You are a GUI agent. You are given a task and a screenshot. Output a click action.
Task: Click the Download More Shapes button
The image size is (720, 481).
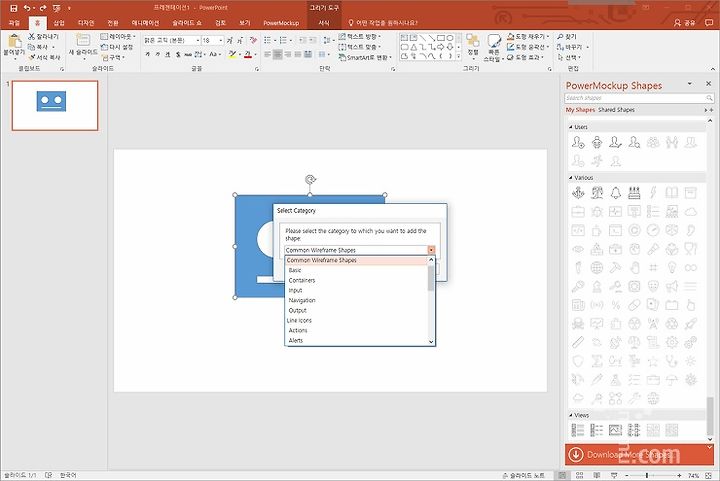click(639, 454)
